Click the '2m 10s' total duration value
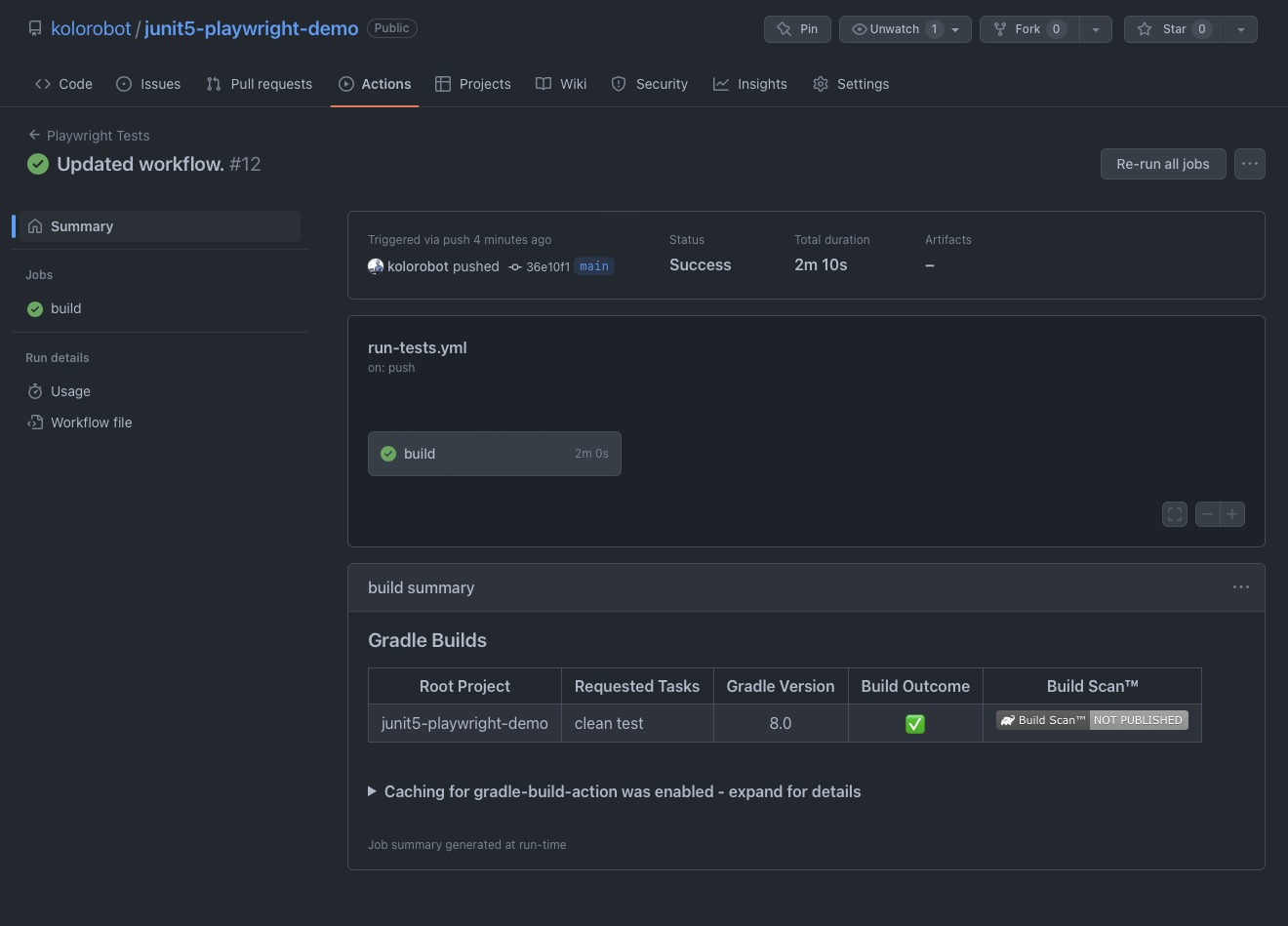This screenshot has width=1288, height=926. tap(821, 264)
